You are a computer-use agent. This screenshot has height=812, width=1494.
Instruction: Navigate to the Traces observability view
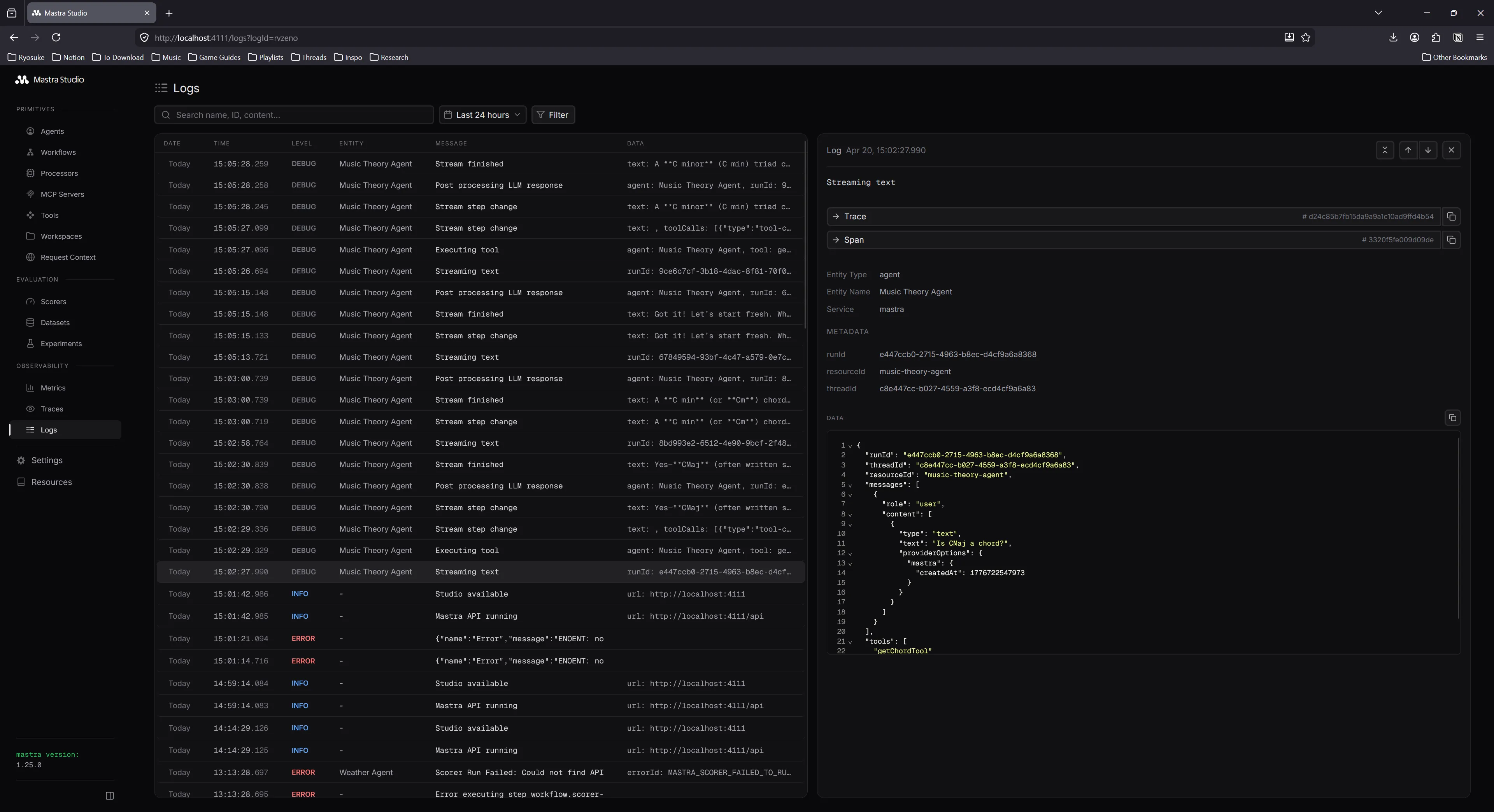(x=52, y=409)
